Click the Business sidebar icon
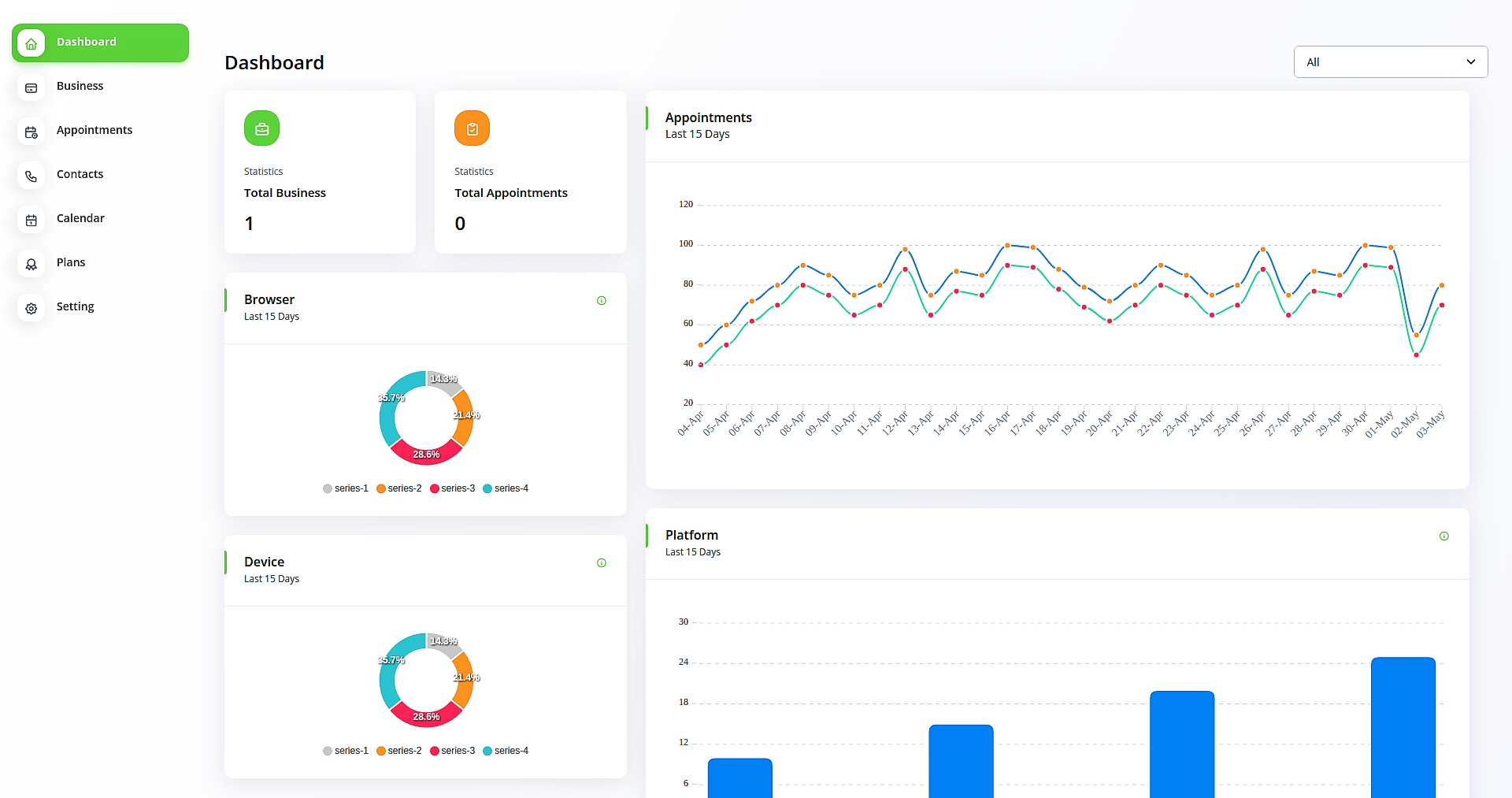Image resolution: width=1512 pixels, height=798 pixels. (31, 87)
